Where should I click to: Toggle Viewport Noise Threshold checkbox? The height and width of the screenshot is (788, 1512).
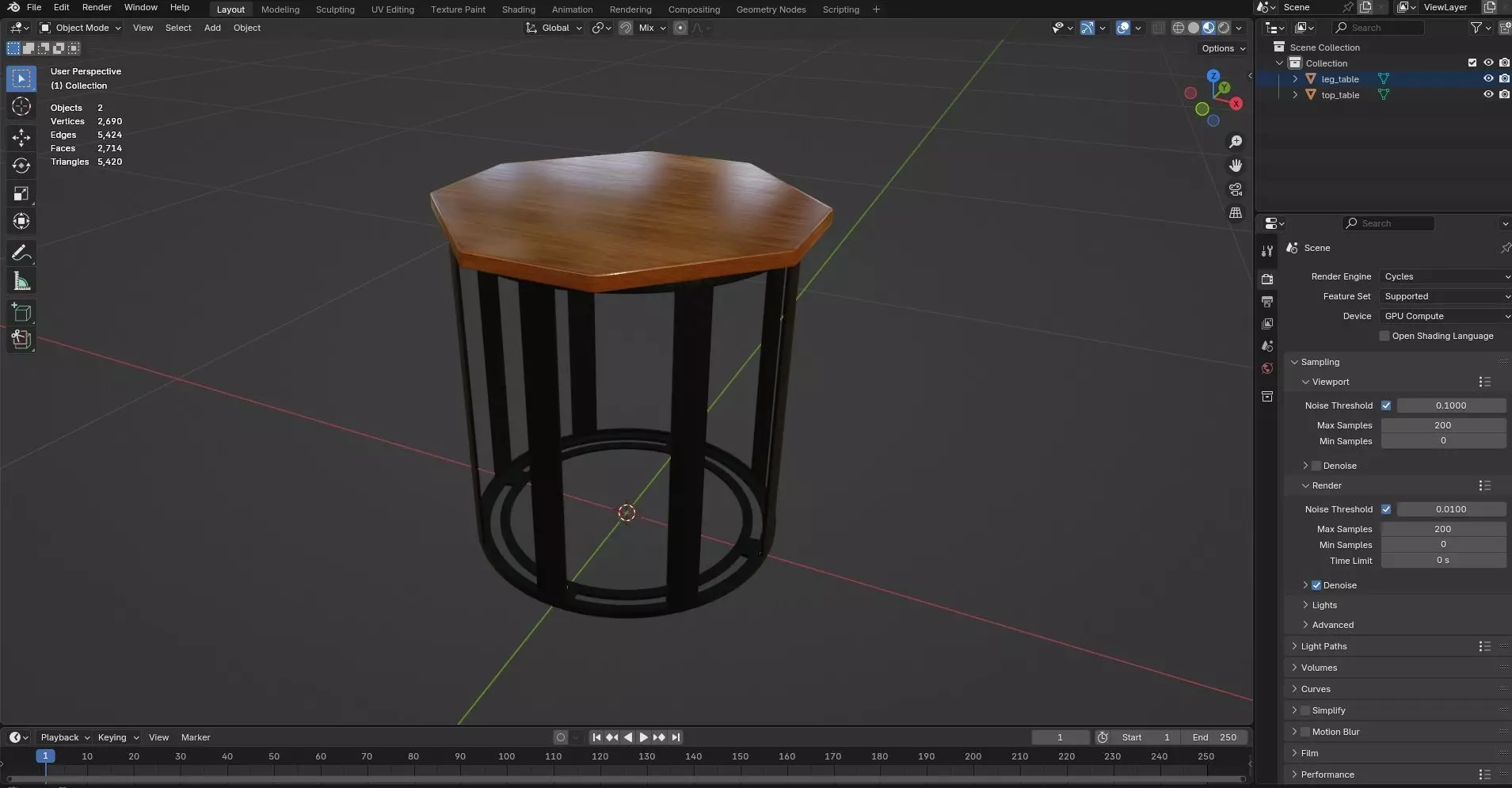pos(1386,405)
